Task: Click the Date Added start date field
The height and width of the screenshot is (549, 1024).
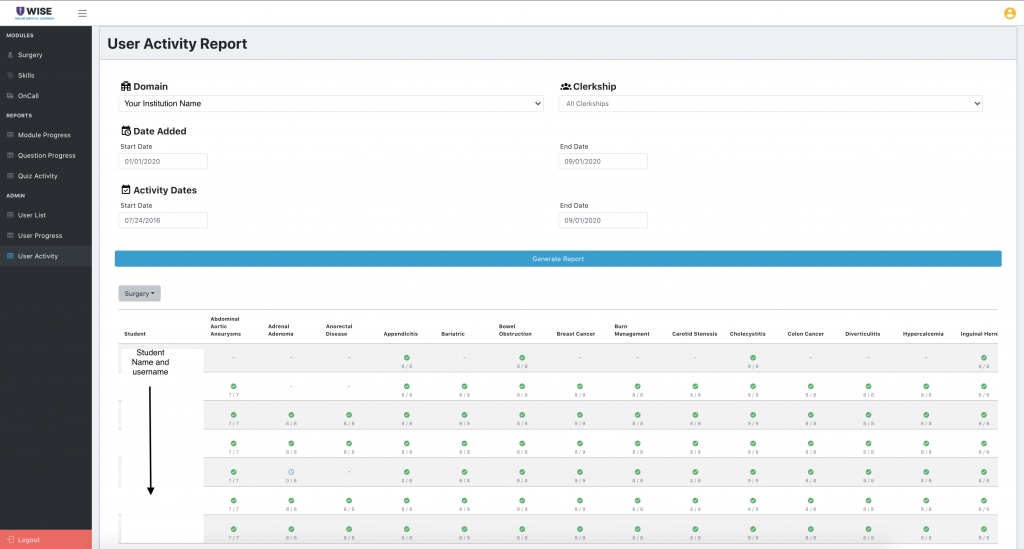Action: tap(163, 161)
